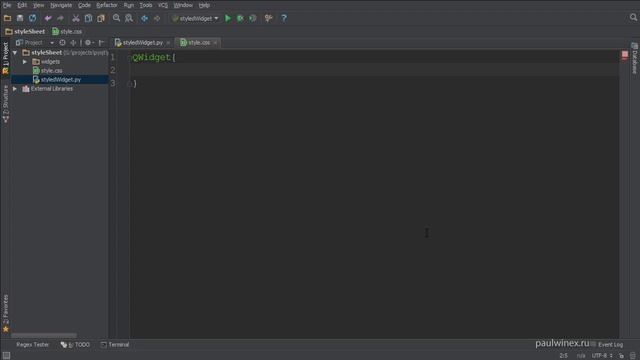Open the Favorites side tab

click(x=5, y=313)
